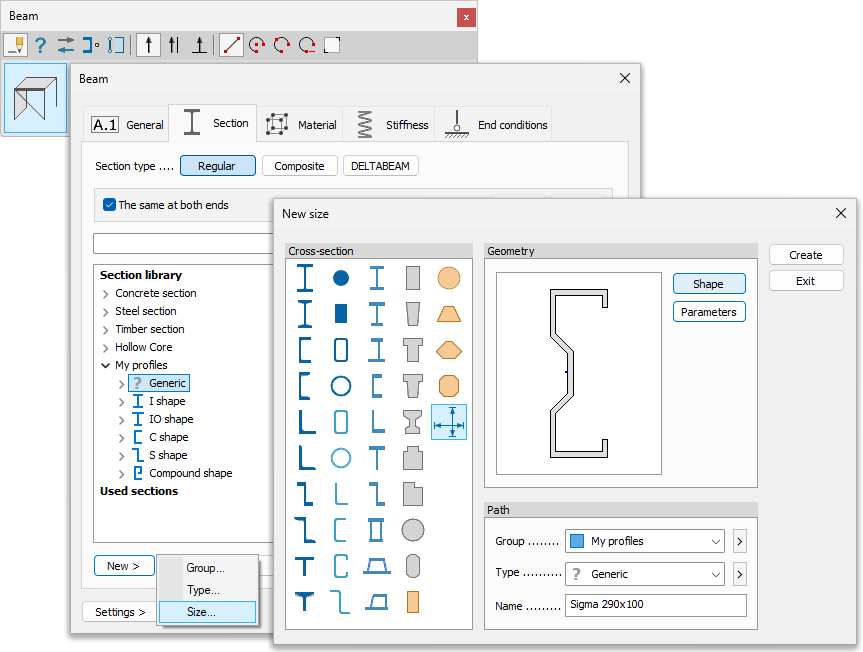Expand the Steel section tree item

pyautogui.click(x=107, y=311)
